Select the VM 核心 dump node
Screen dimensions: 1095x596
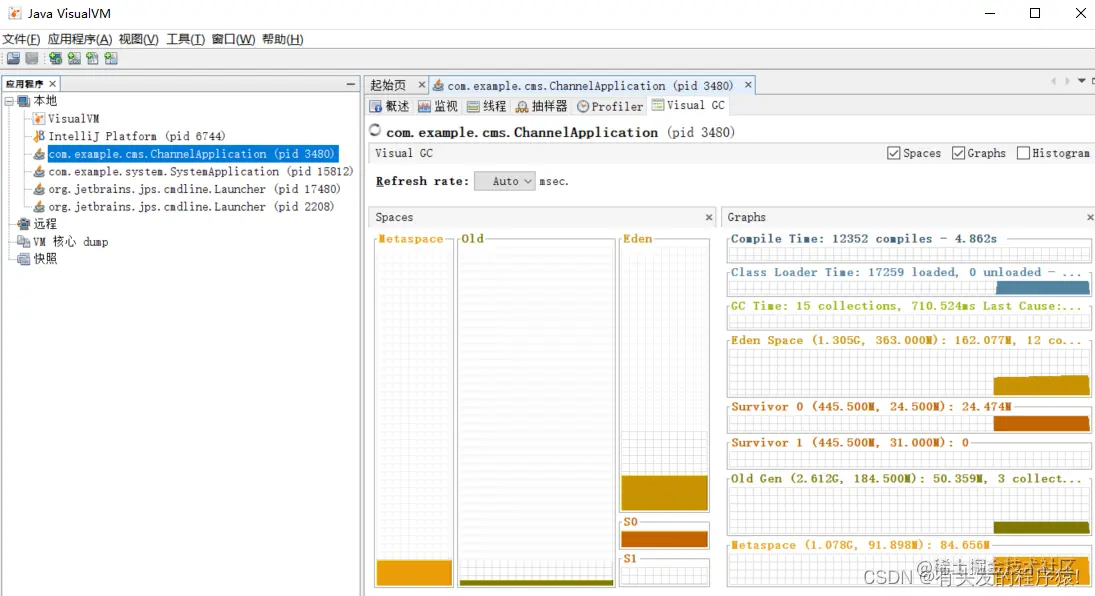coord(71,242)
